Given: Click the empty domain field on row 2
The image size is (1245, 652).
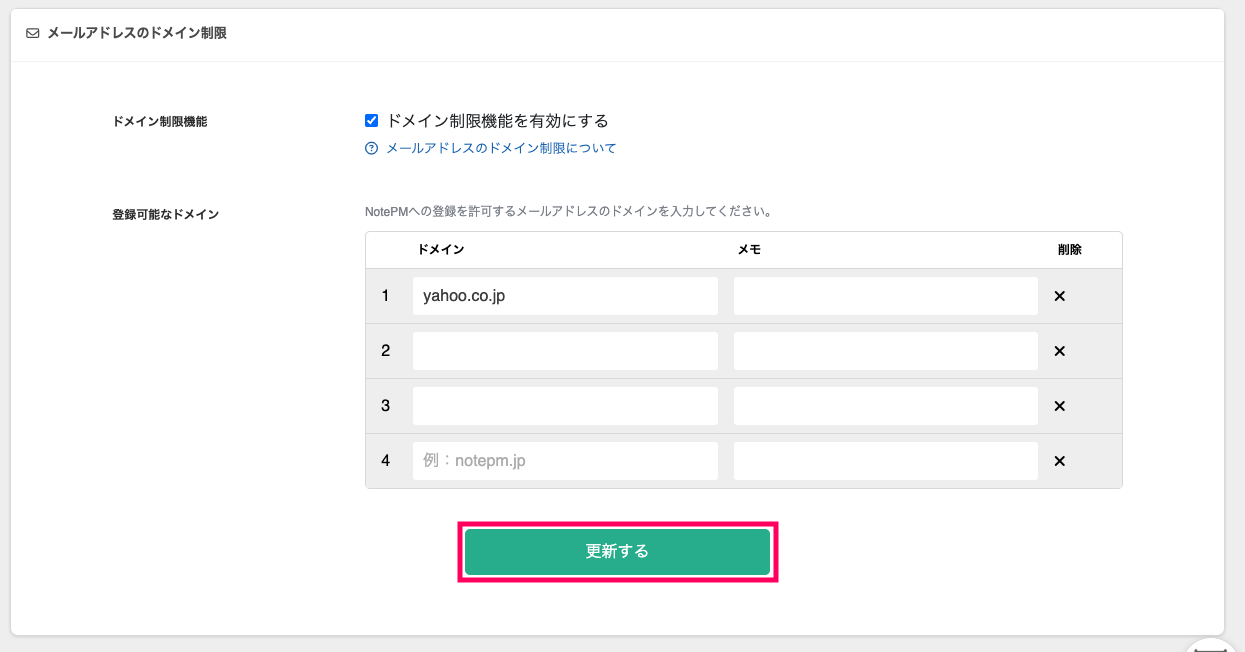Looking at the screenshot, I should [565, 350].
